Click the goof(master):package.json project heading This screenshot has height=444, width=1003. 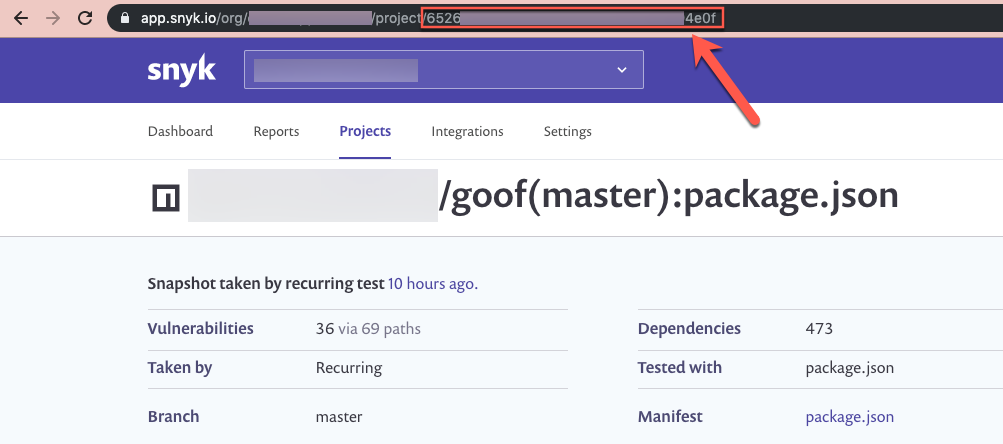(x=668, y=196)
